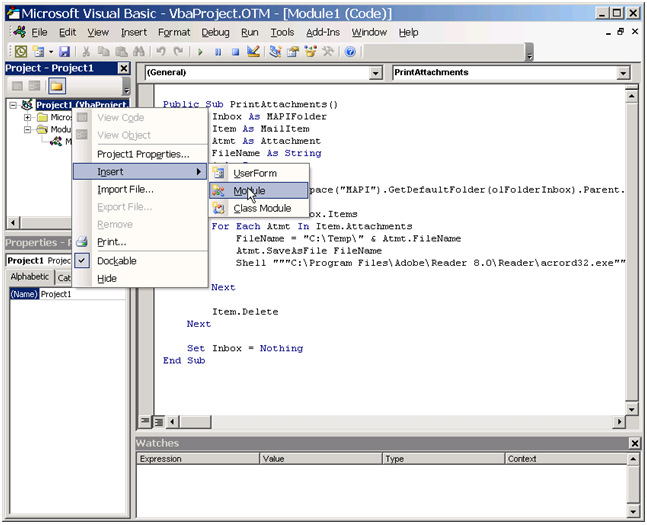Screen dimensions: 647x525
Task: Close the Project Explorer panel
Action: (123, 68)
